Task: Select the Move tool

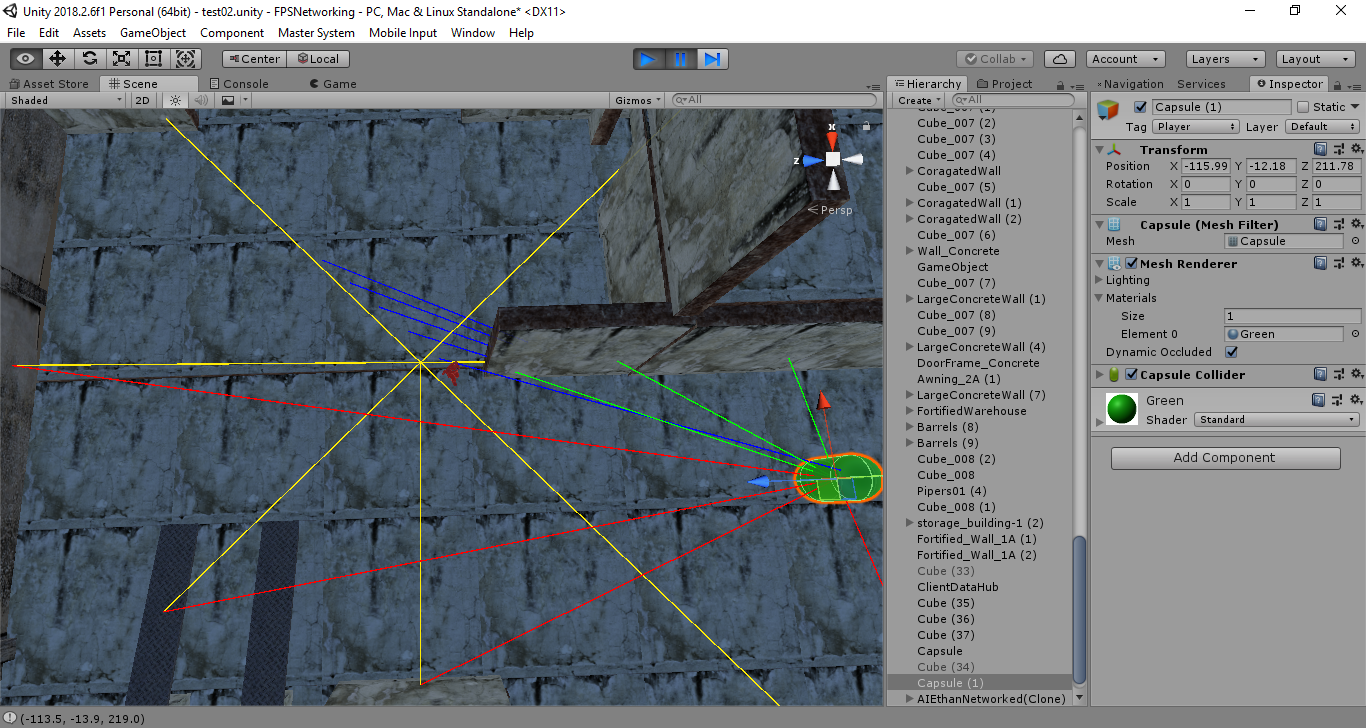Action: pyautogui.click(x=58, y=59)
